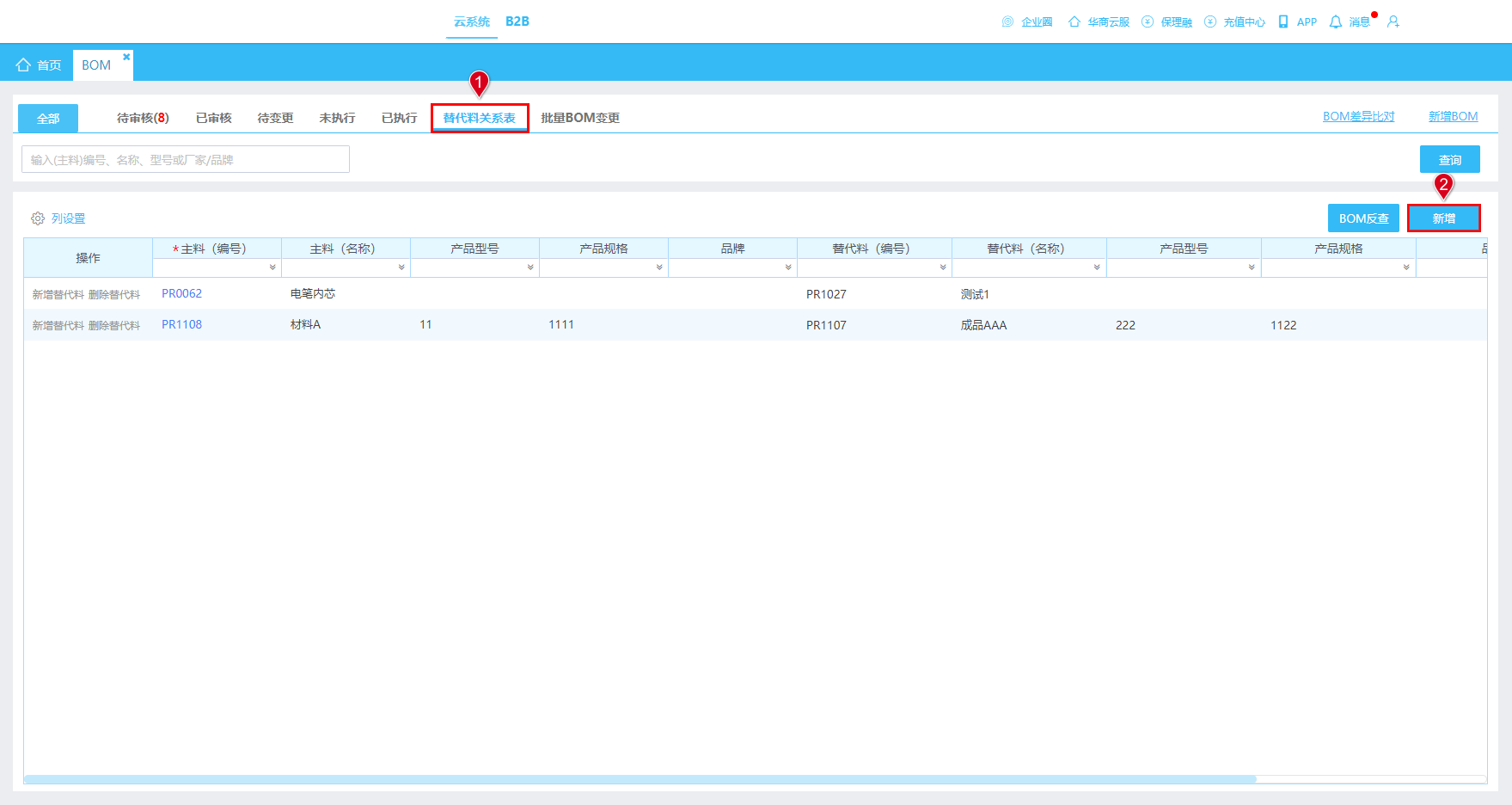Image resolution: width=1512 pixels, height=805 pixels.
Task: Click the 首页 home icon
Action: tap(23, 65)
